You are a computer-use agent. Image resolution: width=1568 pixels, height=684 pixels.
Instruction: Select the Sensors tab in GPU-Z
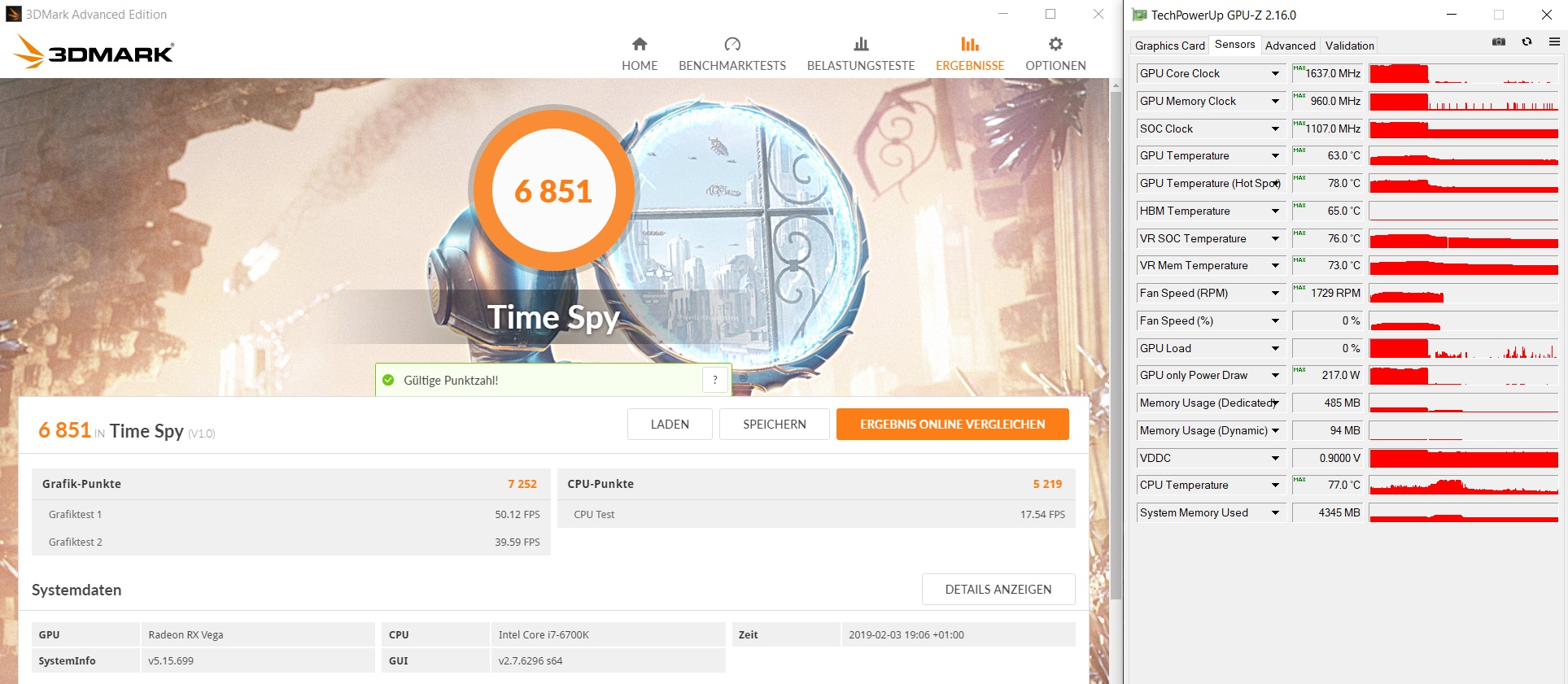pyautogui.click(x=1235, y=45)
